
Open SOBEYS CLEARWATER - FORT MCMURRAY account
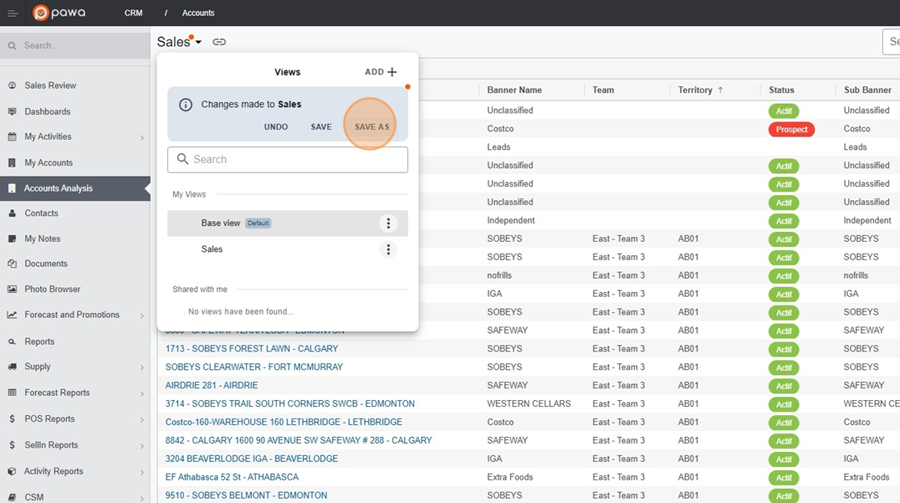(x=254, y=367)
